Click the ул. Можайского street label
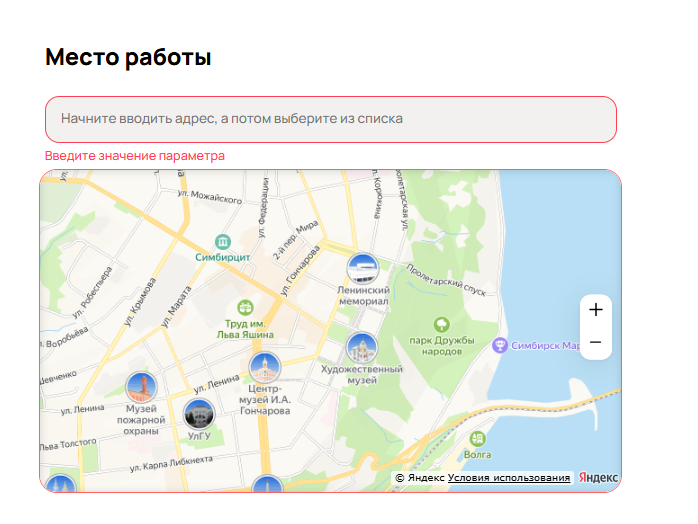This screenshot has width=698, height=524. click(x=210, y=196)
